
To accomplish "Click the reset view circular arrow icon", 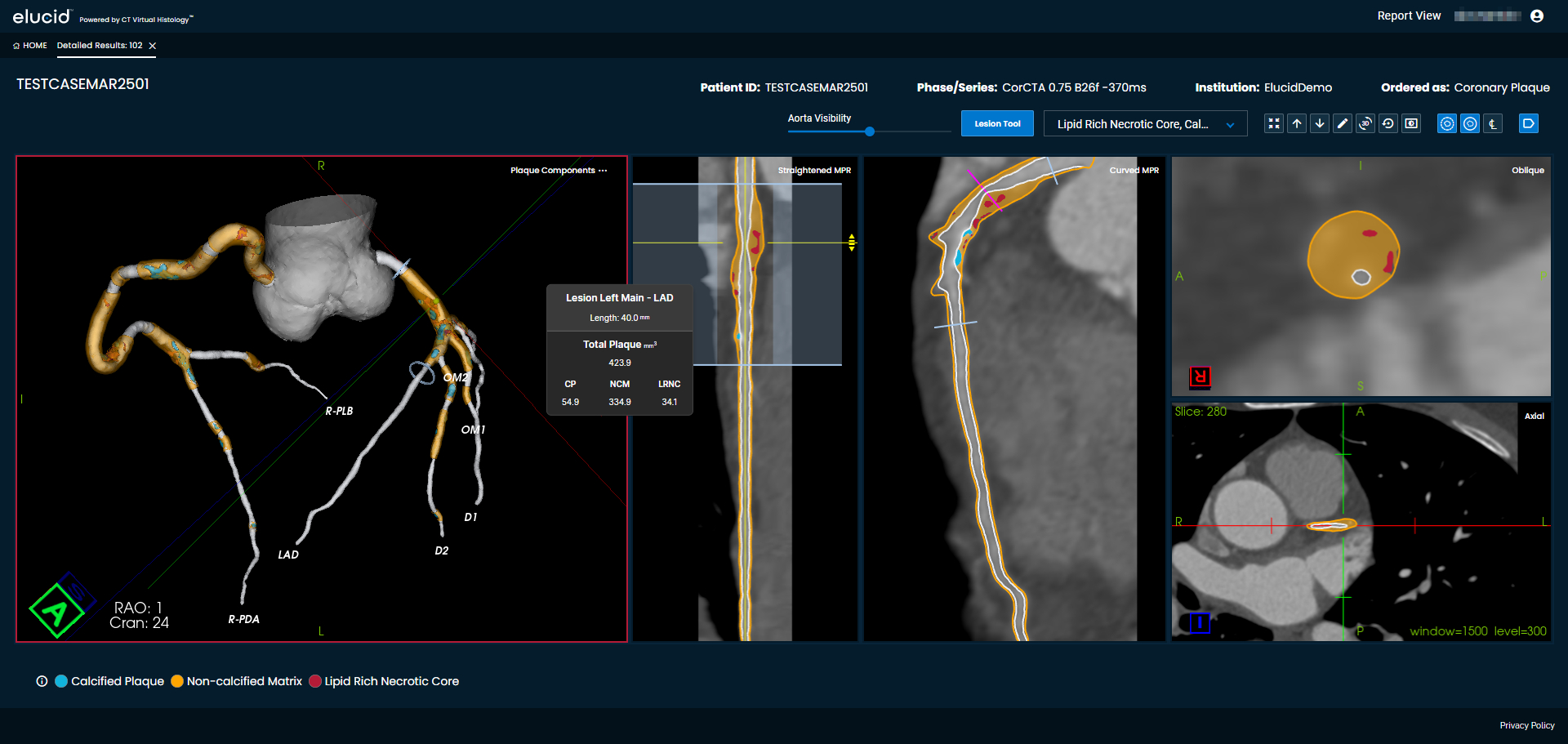I will click(1388, 124).
